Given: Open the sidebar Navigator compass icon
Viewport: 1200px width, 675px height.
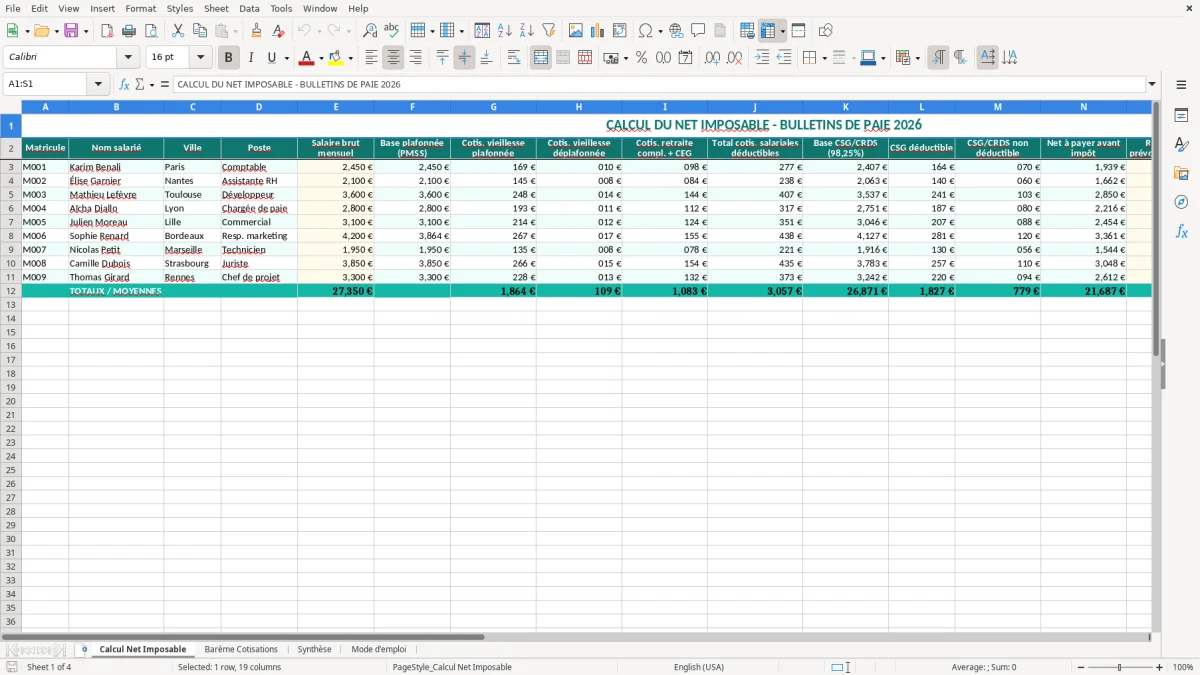Looking at the screenshot, I should (1181, 202).
